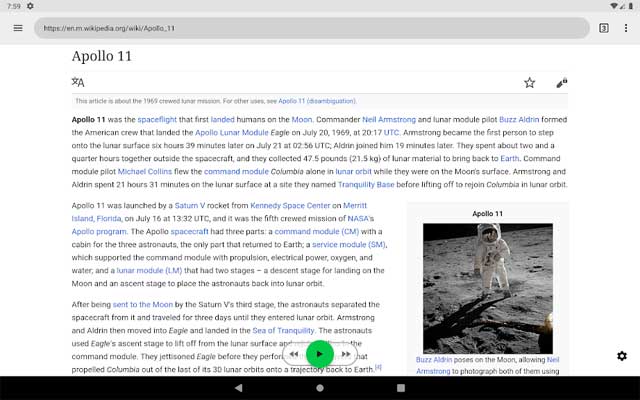This screenshot has height=400, width=640.
Task: Open the tab switcher showing 3 tabs
Action: click(x=603, y=28)
